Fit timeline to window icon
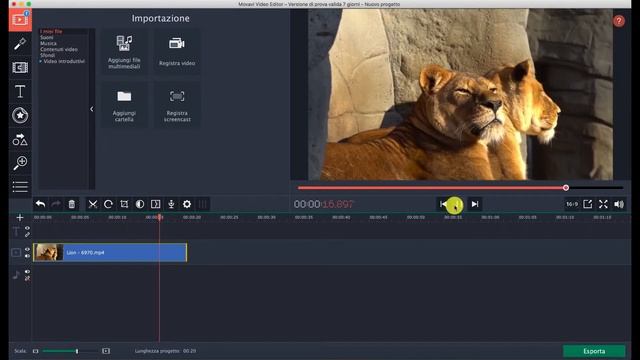This screenshot has height=360, width=640. coord(106,351)
